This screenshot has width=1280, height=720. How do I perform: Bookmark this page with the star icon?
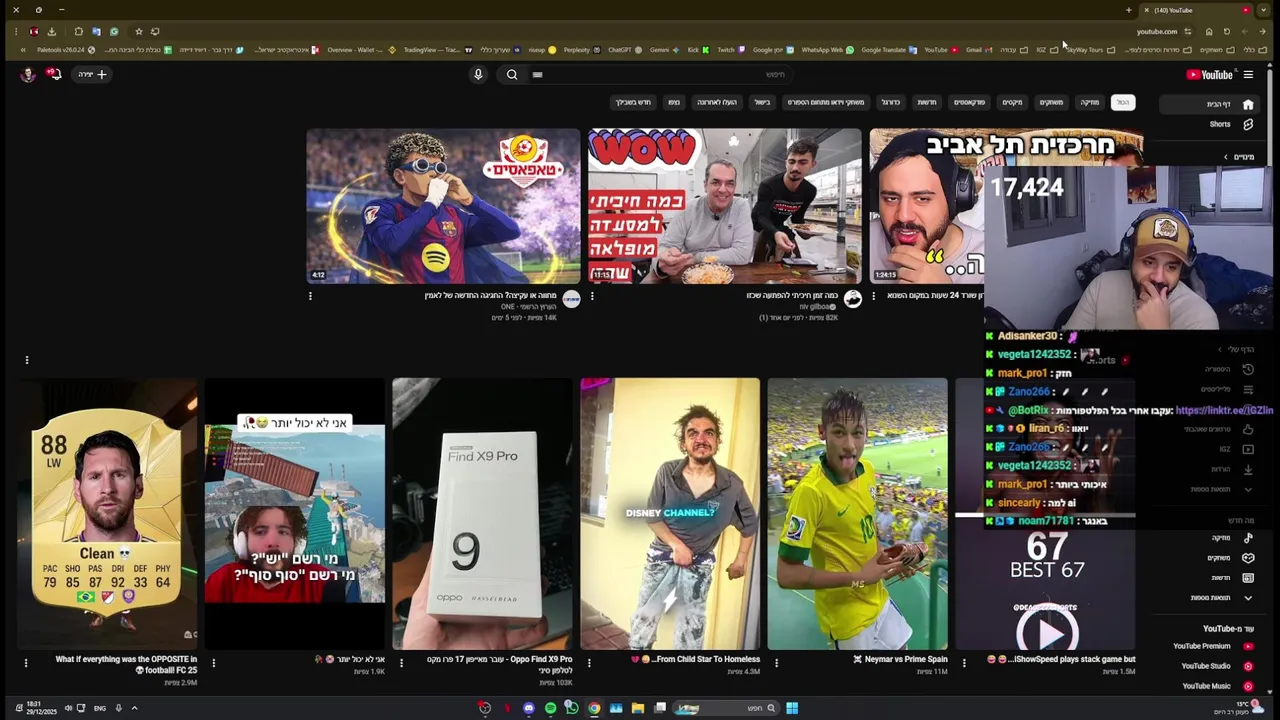[x=139, y=31]
